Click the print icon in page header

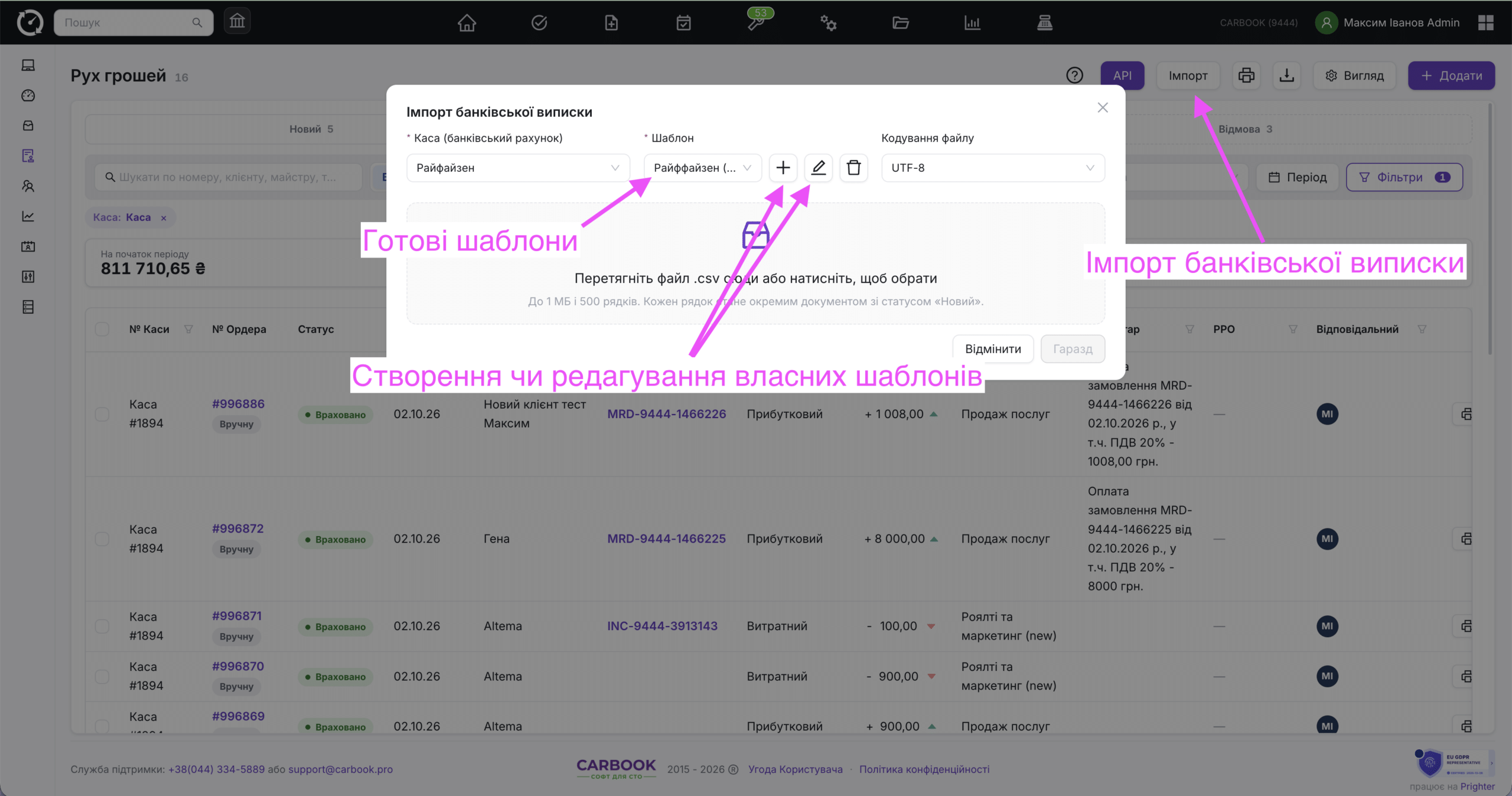pyautogui.click(x=1246, y=76)
